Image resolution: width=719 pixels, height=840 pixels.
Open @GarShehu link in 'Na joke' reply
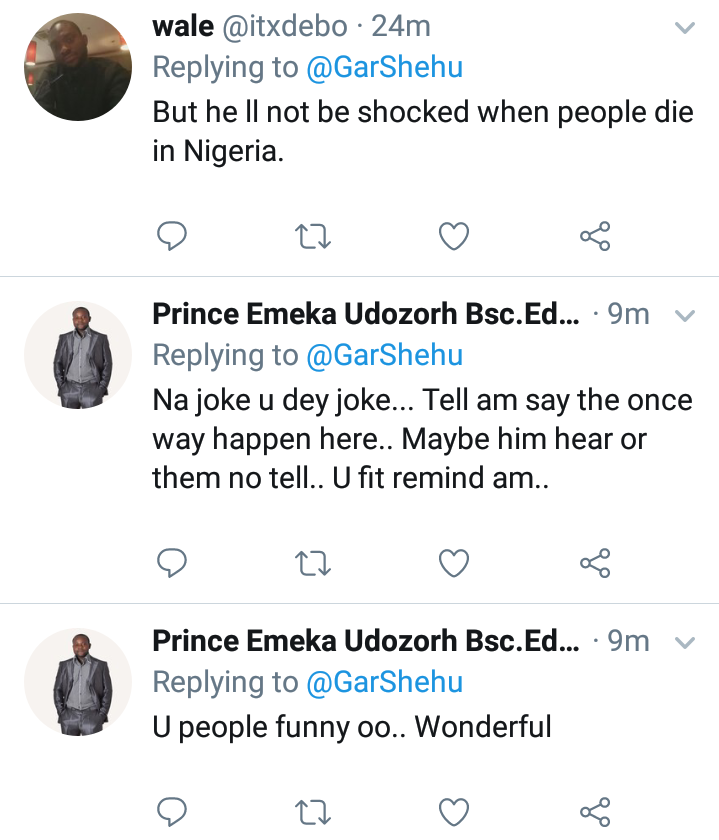click(x=385, y=356)
